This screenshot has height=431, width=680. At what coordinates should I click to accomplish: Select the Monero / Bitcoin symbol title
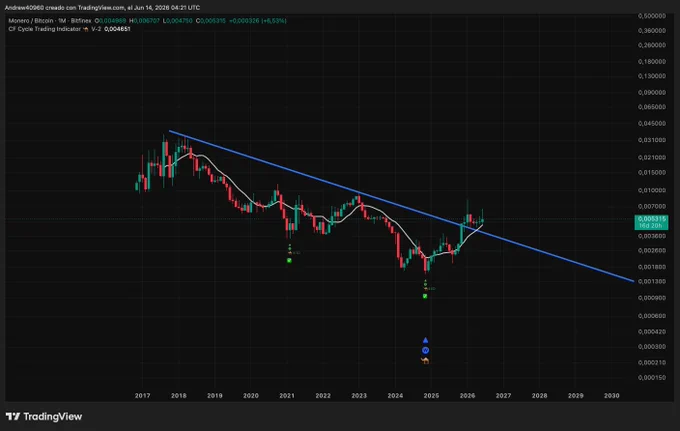click(50, 21)
